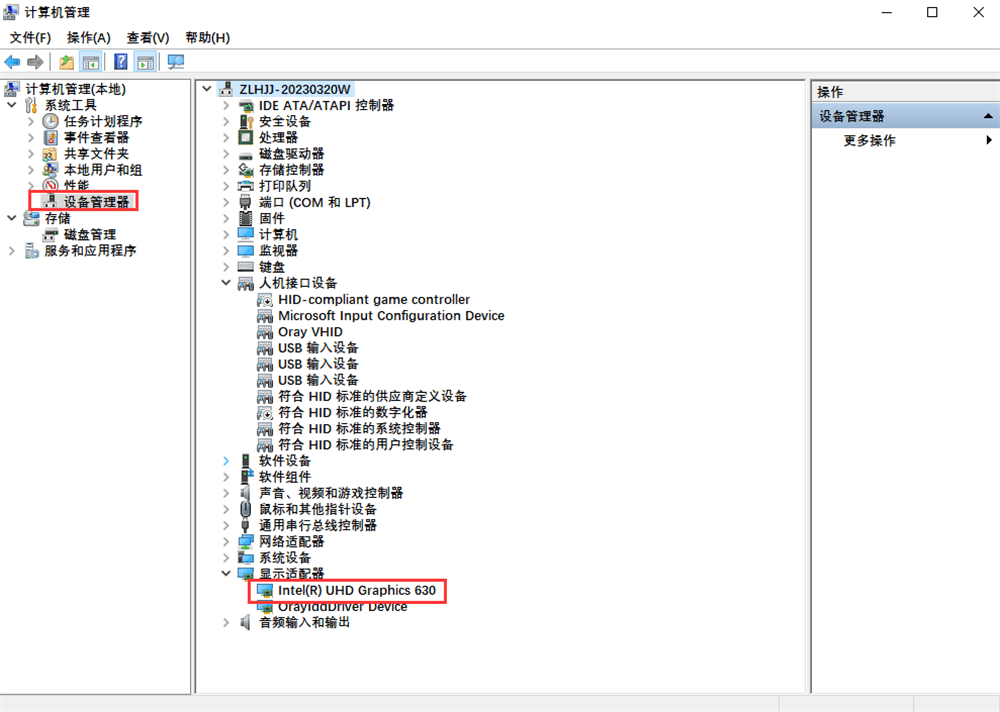
Task: Open the 查看(V) menu
Action: (x=148, y=38)
